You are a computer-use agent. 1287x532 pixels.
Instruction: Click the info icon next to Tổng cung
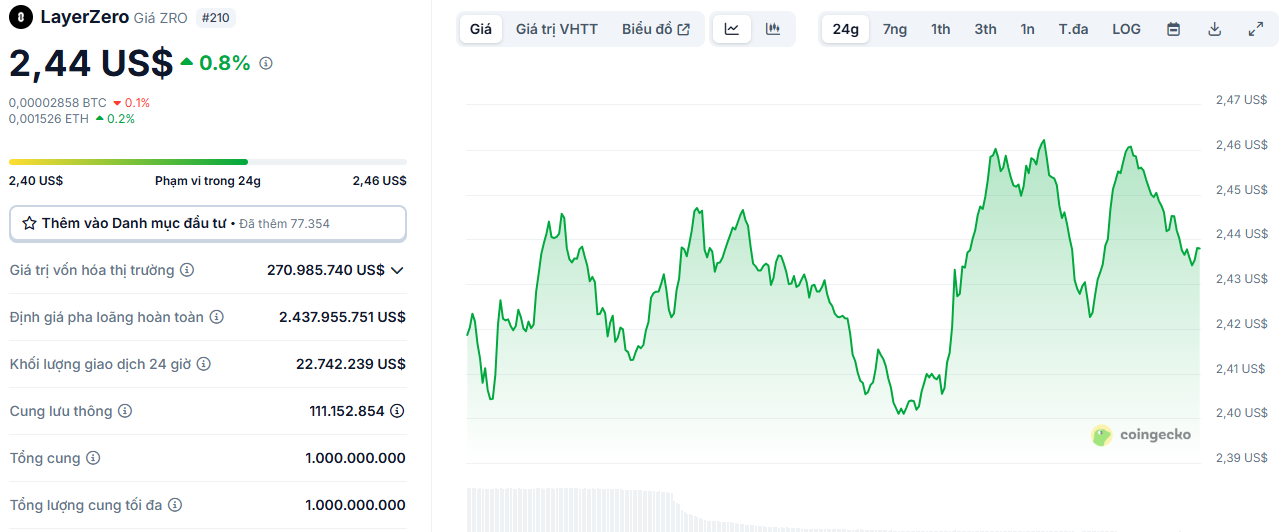click(93, 458)
